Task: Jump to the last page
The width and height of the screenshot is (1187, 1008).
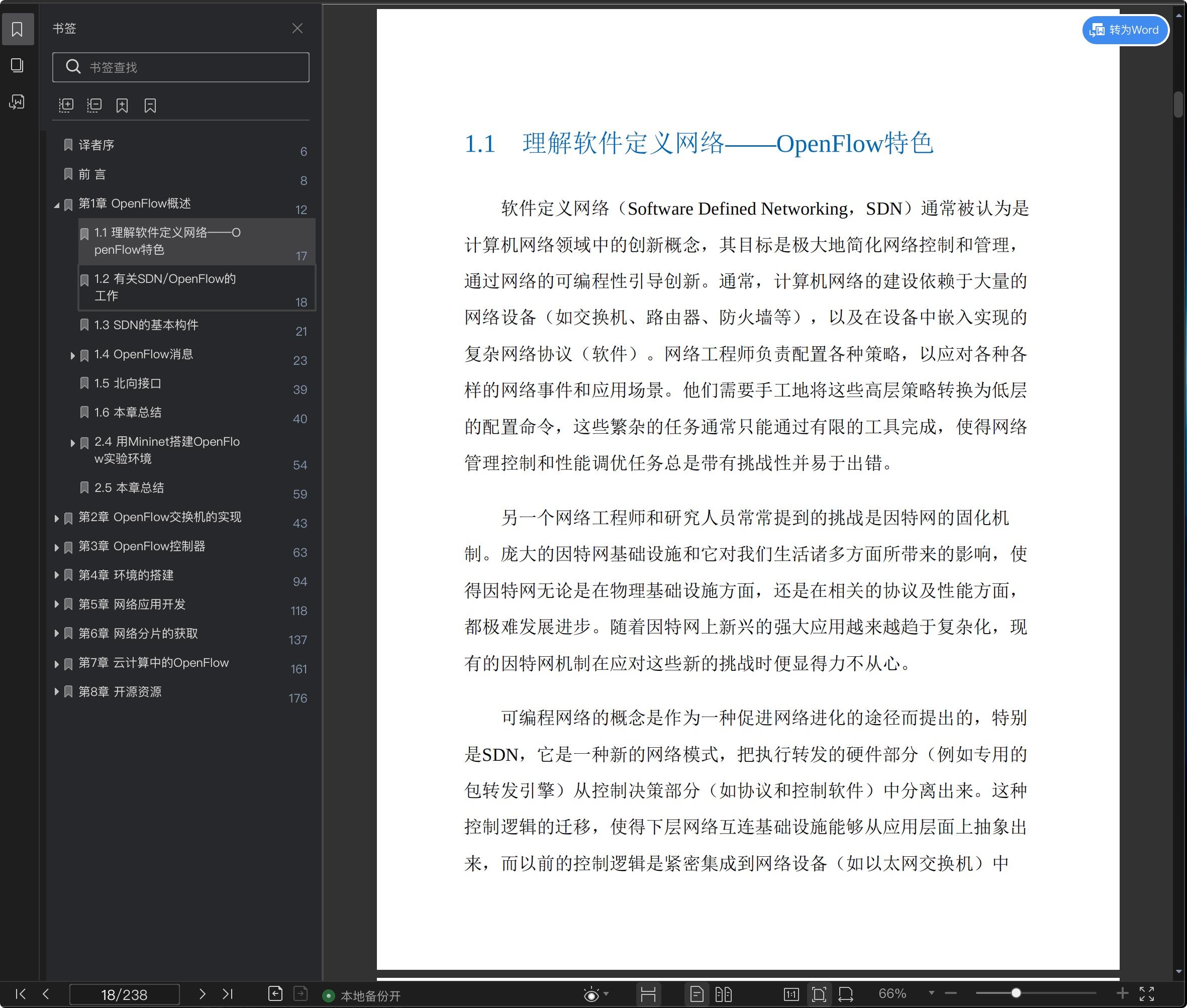Action: click(228, 994)
